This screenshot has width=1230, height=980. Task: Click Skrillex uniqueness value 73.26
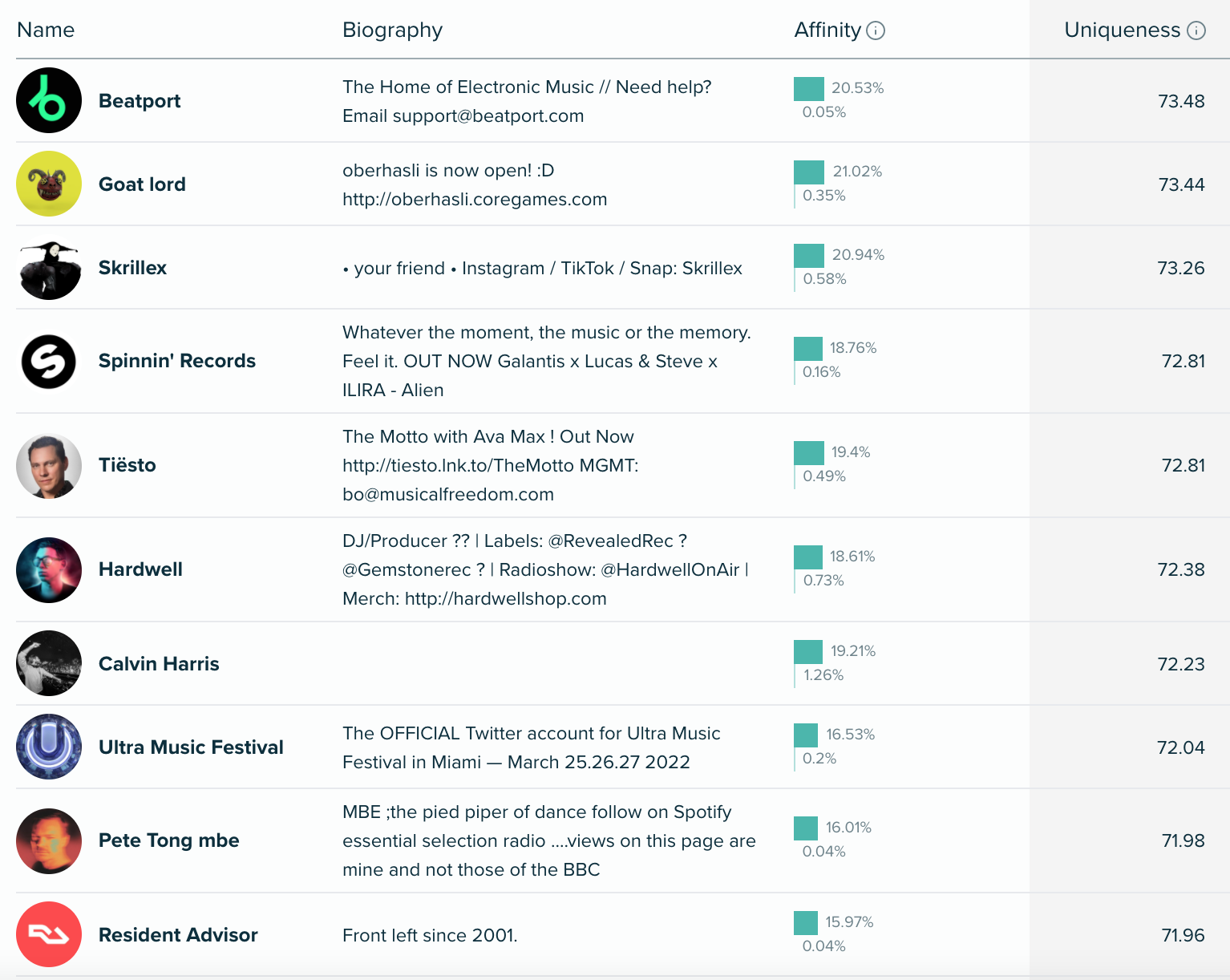click(1181, 268)
